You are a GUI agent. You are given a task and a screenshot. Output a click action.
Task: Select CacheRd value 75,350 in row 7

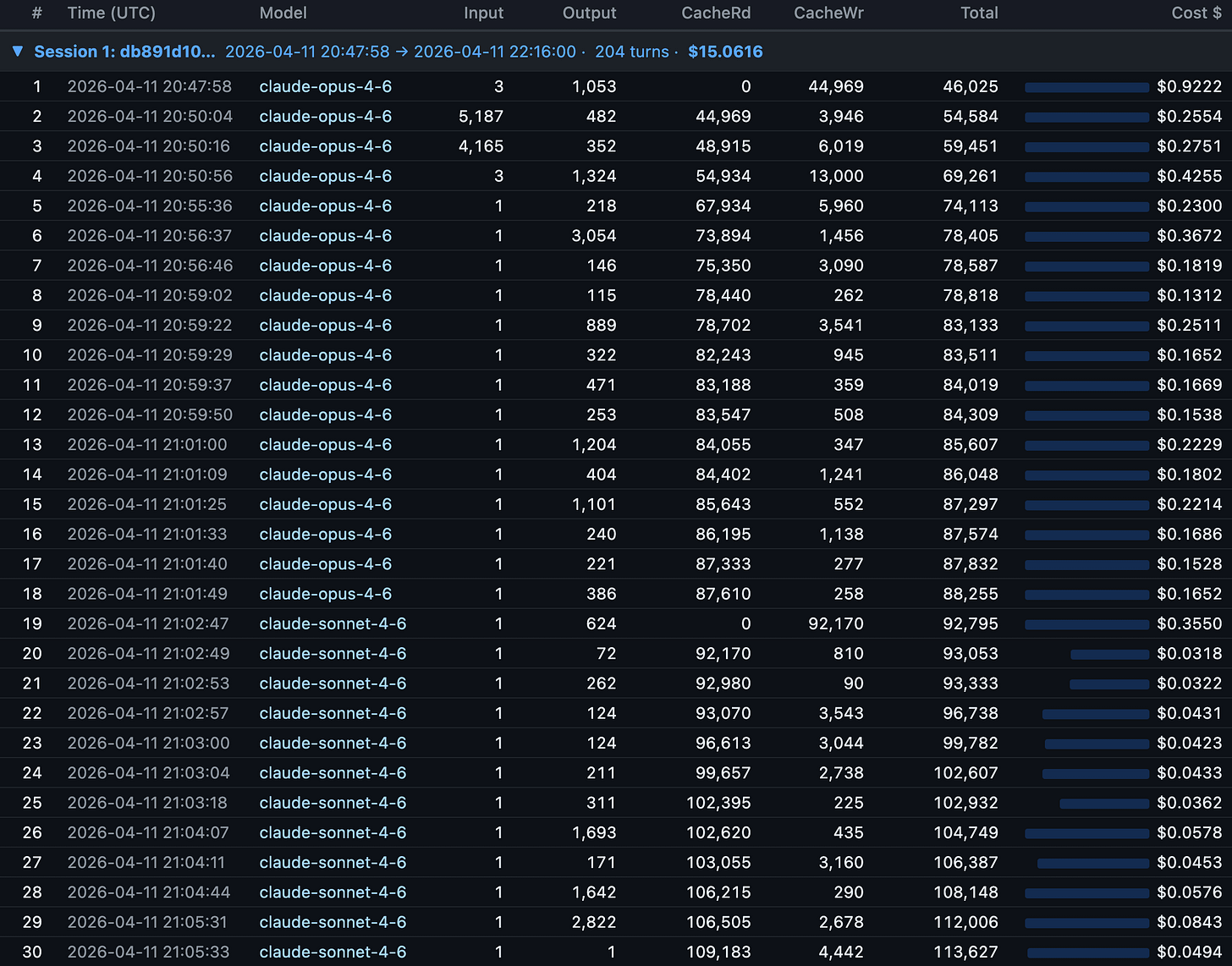coord(723,266)
